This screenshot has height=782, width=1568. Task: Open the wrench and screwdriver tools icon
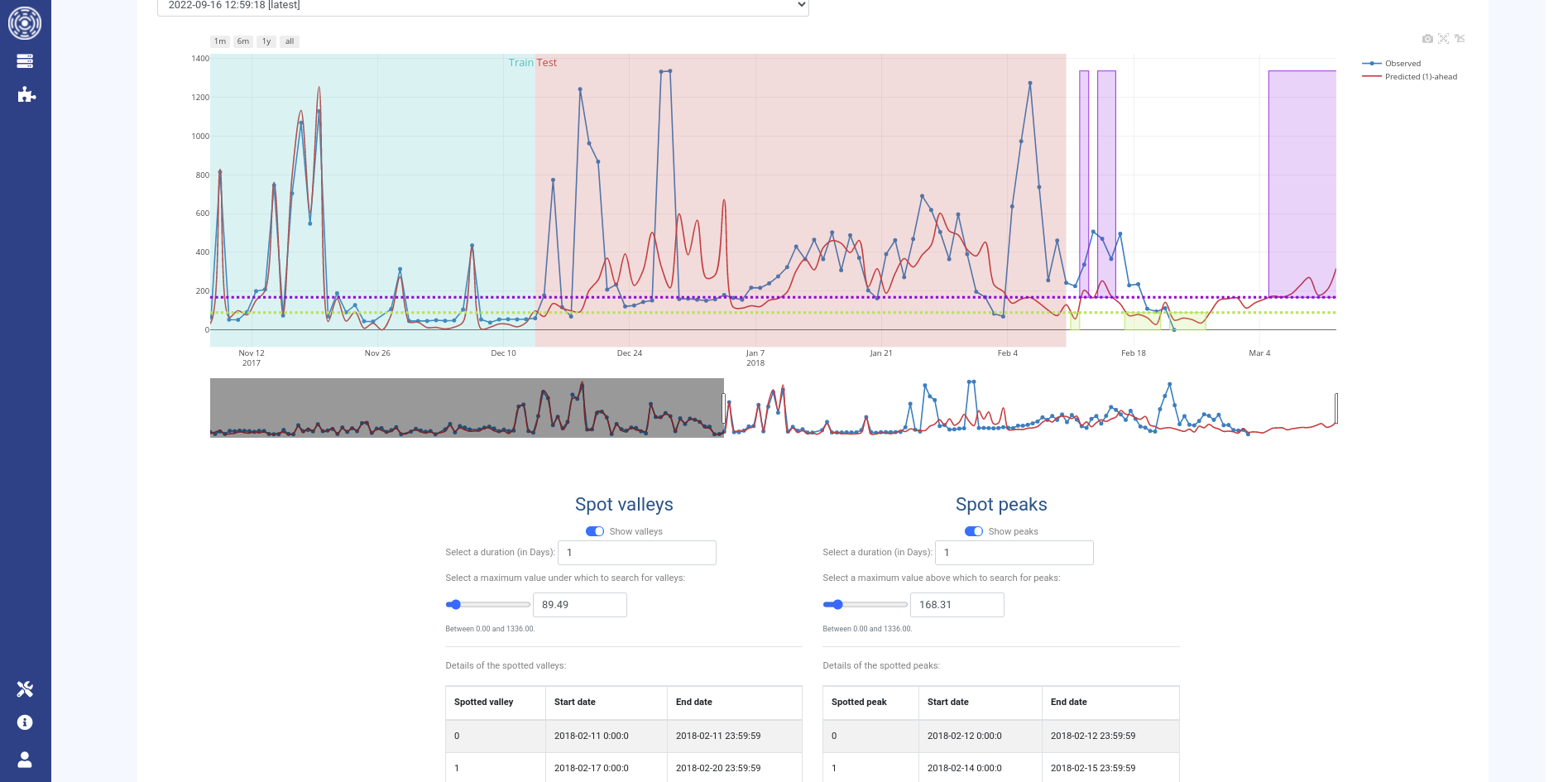point(25,688)
